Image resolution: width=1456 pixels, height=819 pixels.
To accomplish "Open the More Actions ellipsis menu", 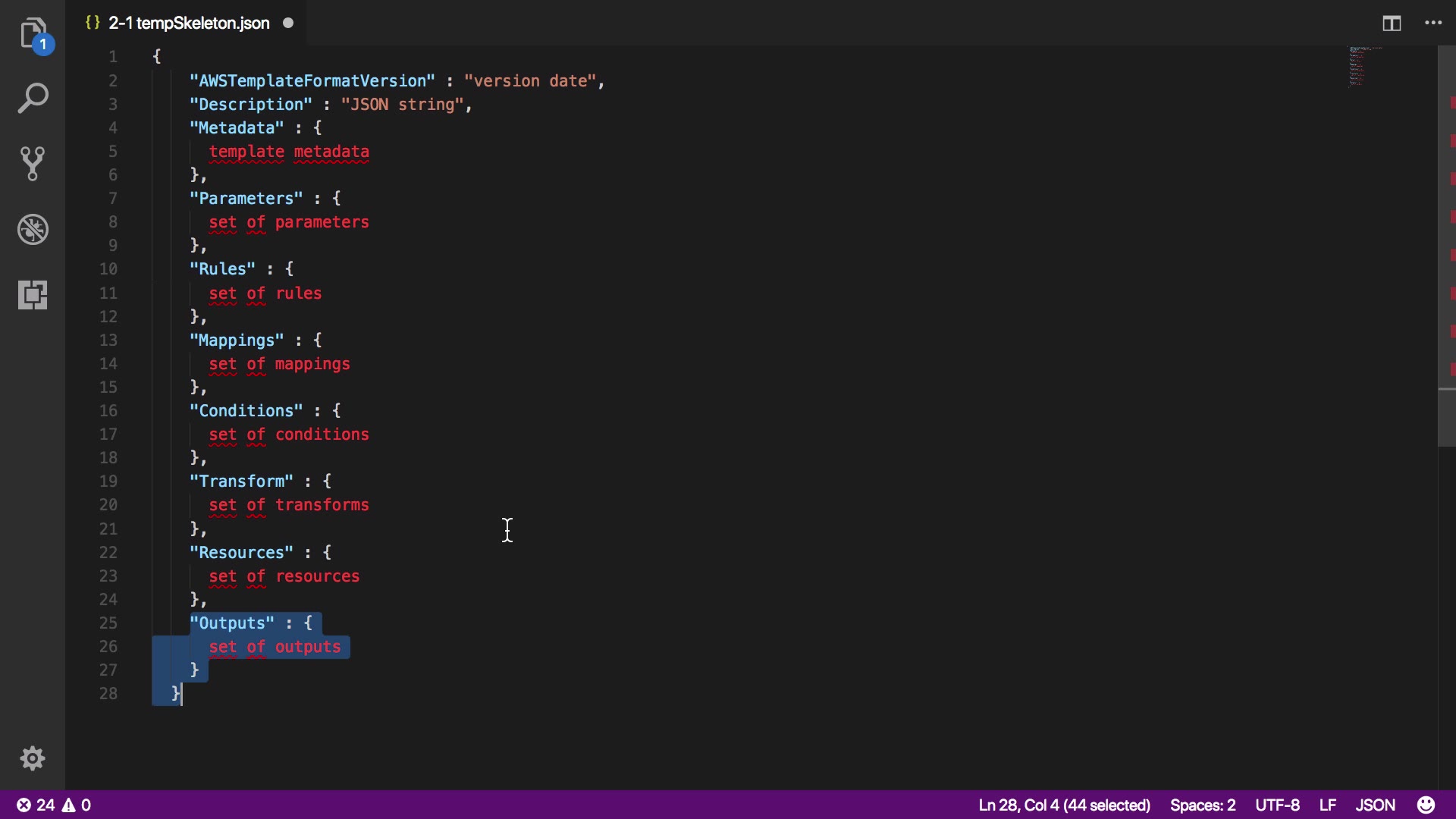I will point(1433,24).
